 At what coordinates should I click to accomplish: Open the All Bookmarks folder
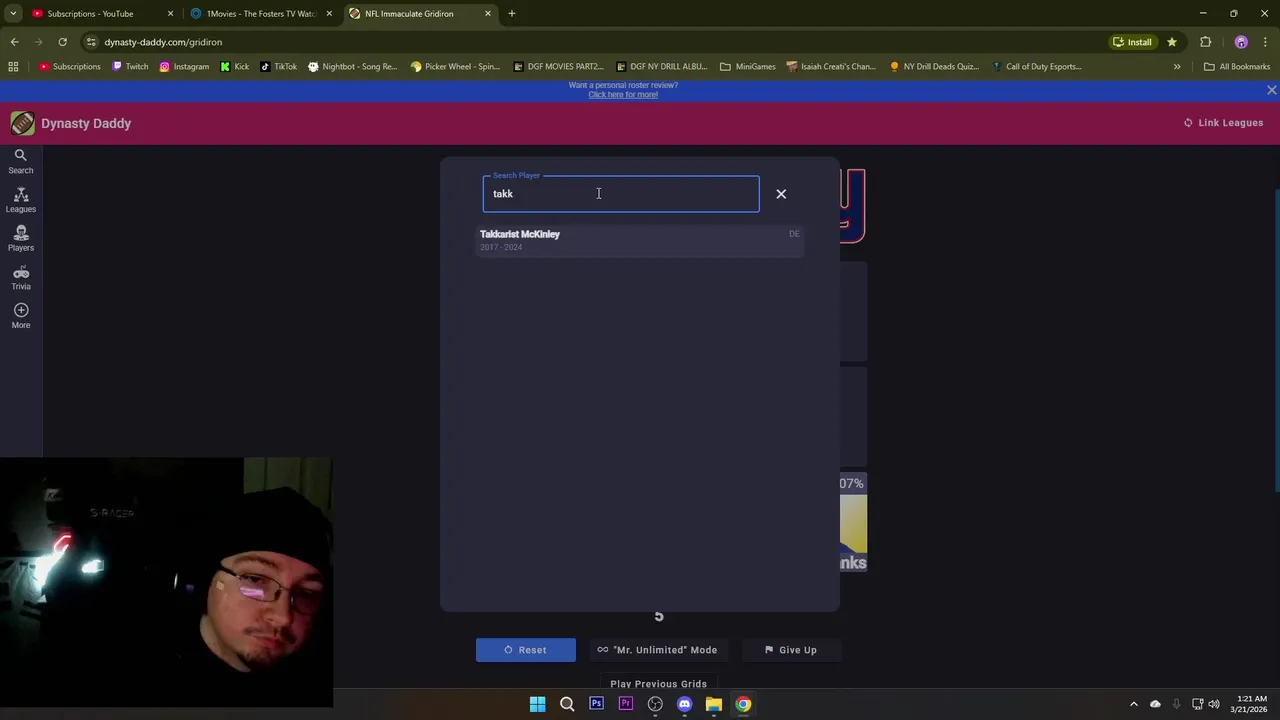1237,67
